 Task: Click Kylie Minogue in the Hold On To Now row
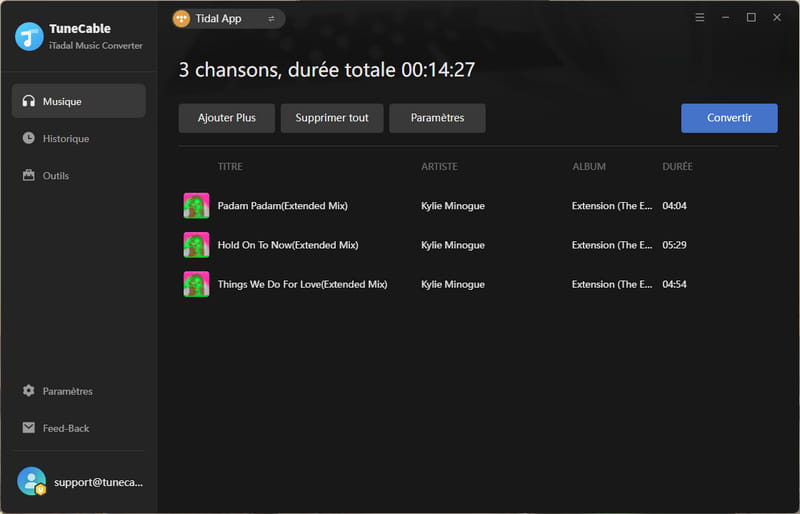pyautogui.click(x=453, y=245)
